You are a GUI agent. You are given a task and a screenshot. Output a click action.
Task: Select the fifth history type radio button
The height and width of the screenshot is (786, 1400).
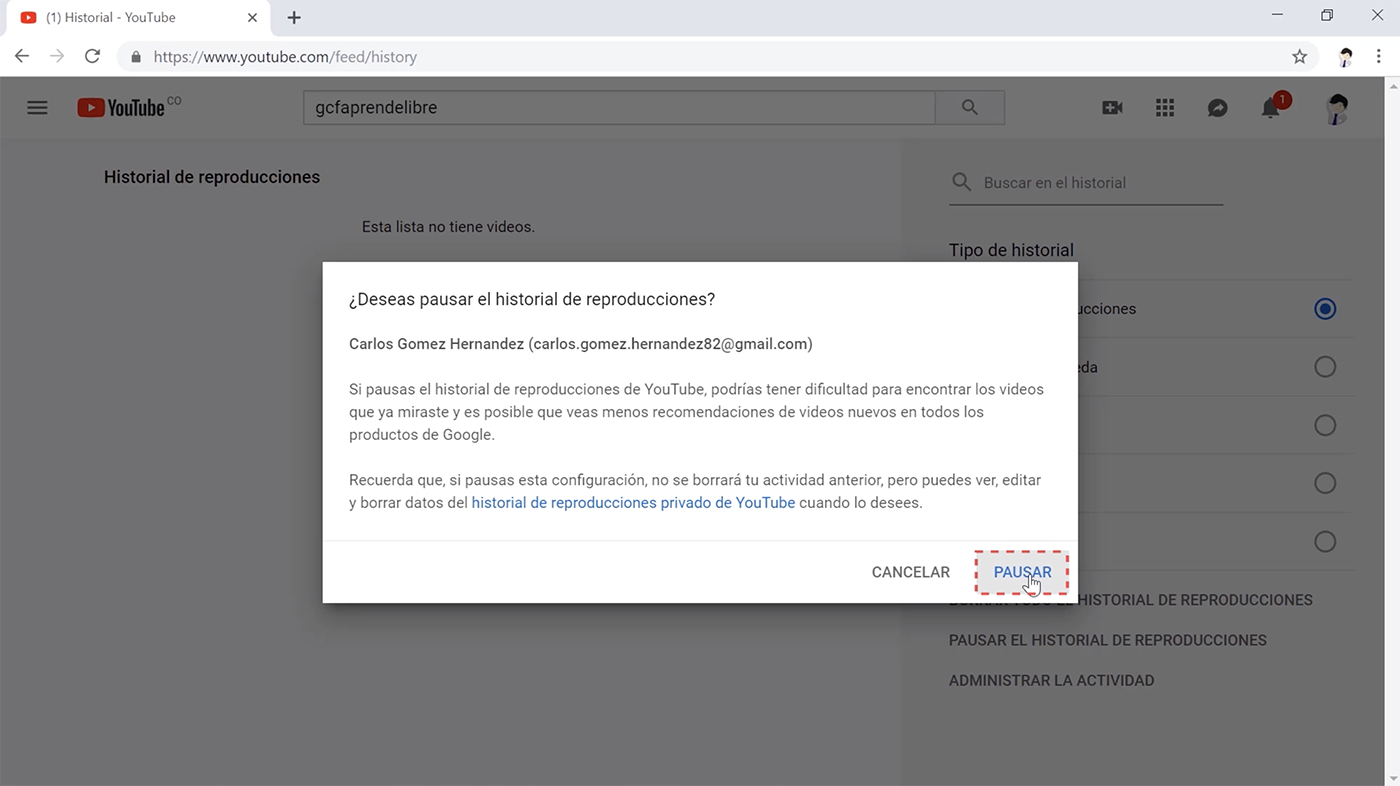(1325, 541)
